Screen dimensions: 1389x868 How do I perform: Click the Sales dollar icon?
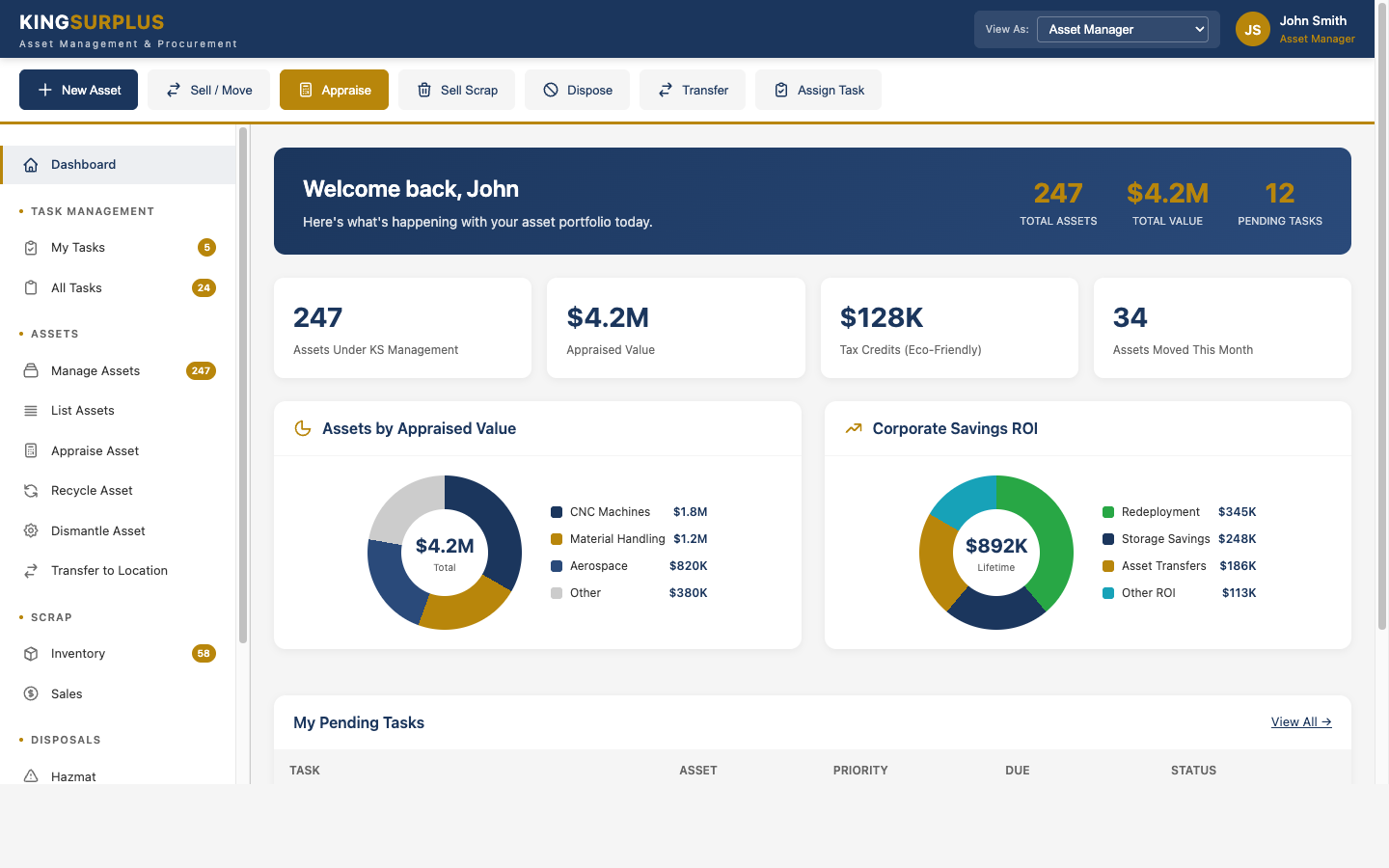(31, 694)
